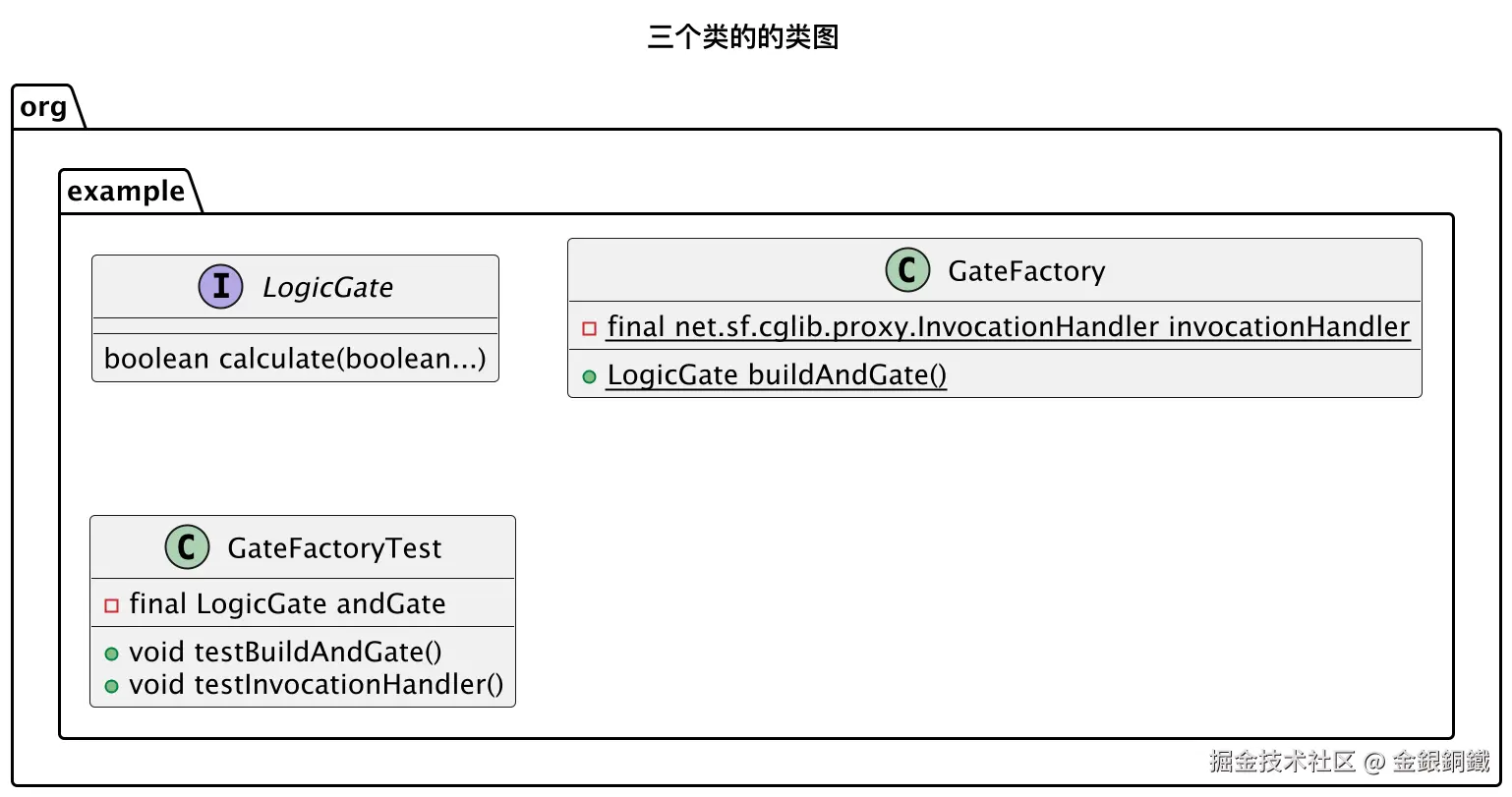The image size is (1512, 797).
Task: Click the green public marker before buildAndGate
Action: coord(590,376)
